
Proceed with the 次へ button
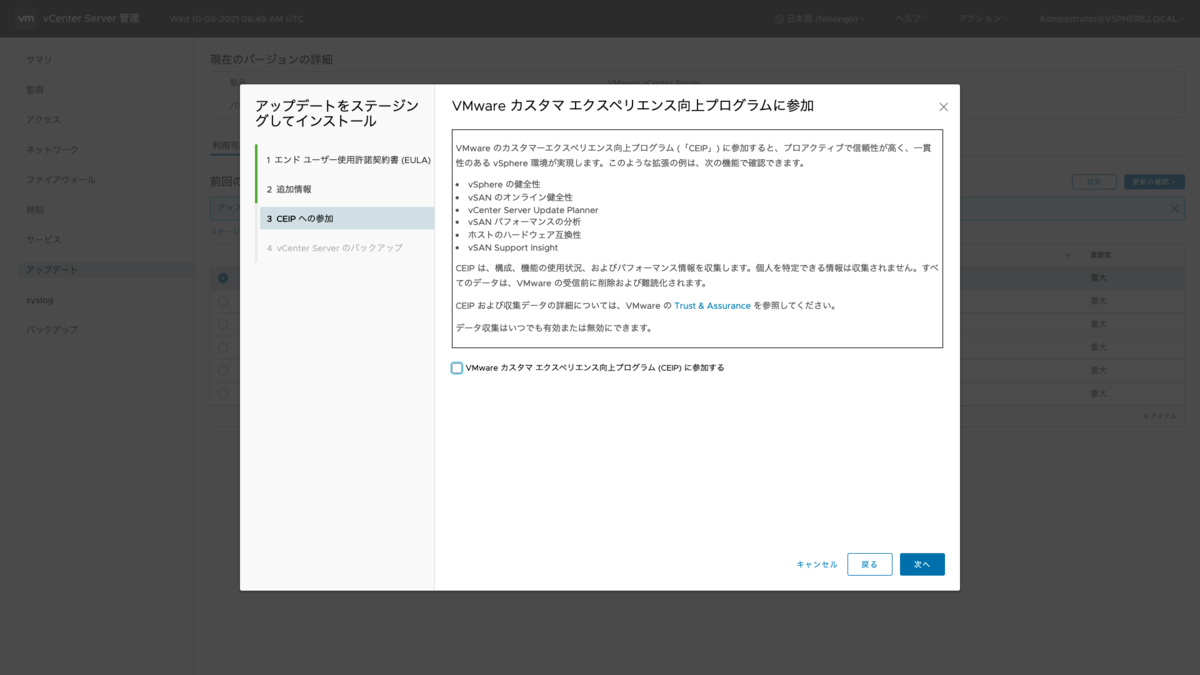point(922,564)
